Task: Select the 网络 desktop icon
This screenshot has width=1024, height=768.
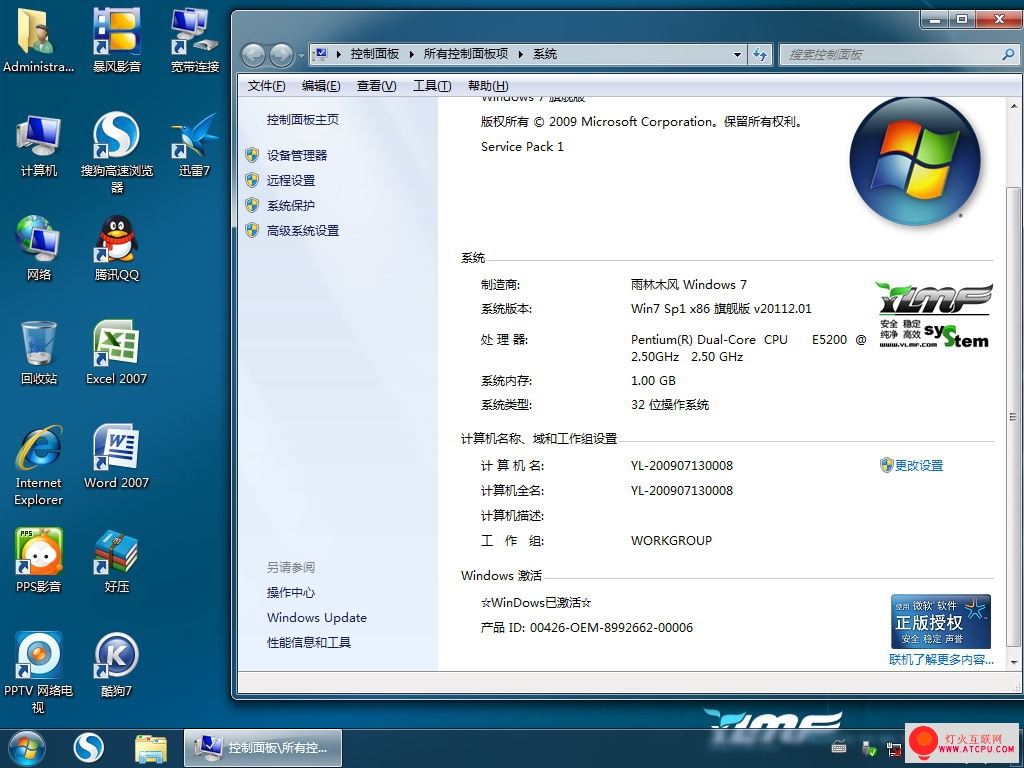Action: tap(39, 249)
